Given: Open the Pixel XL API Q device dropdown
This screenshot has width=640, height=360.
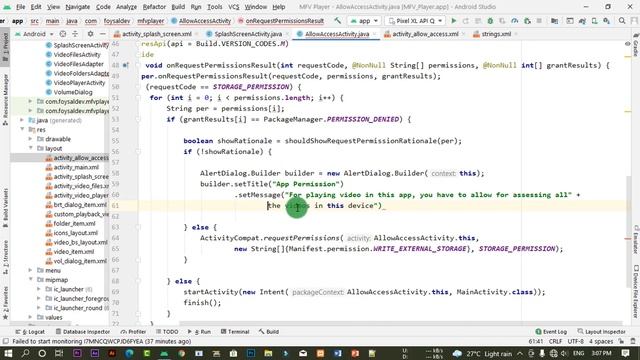Looking at the screenshot, I should [x=416, y=20].
